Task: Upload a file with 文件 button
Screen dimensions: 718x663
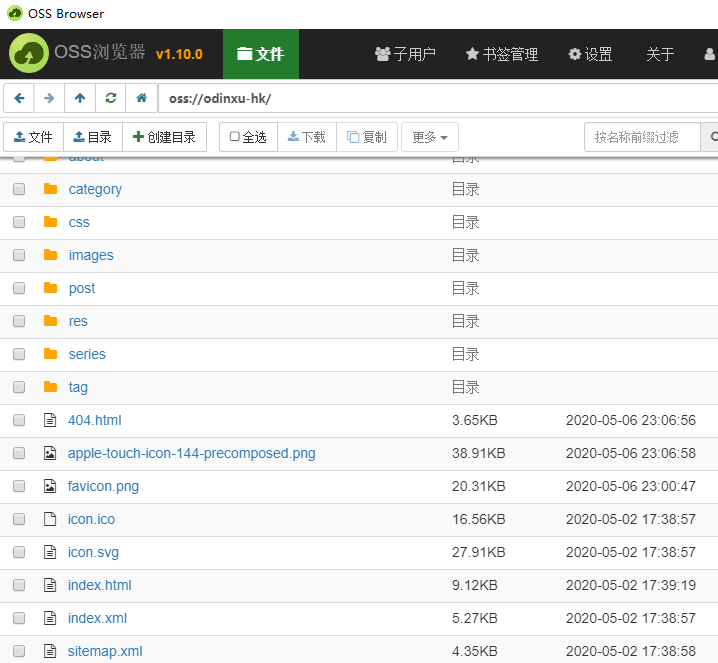Action: coord(33,137)
